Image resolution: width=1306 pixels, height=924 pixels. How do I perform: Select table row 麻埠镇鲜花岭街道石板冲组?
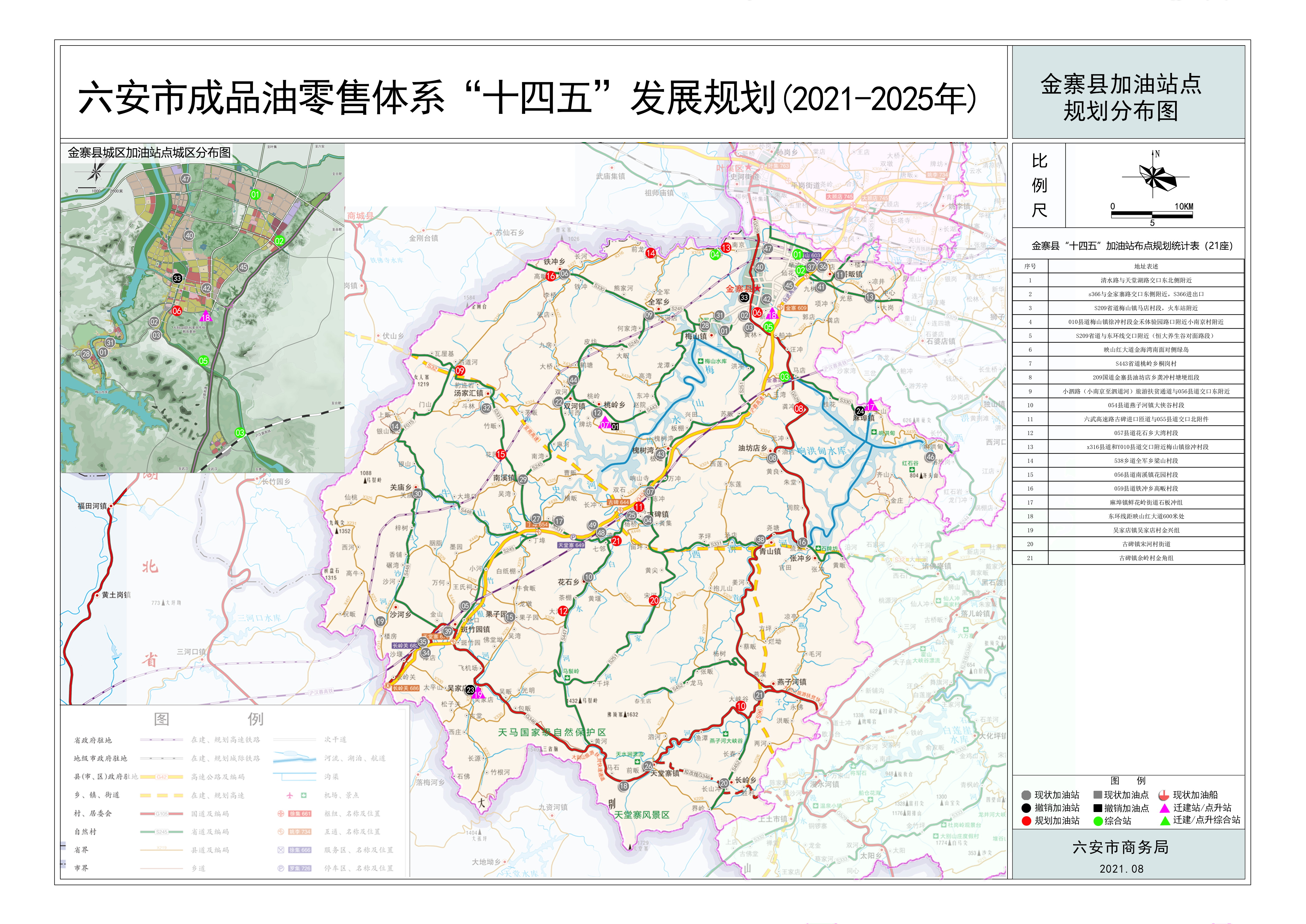point(1128,502)
